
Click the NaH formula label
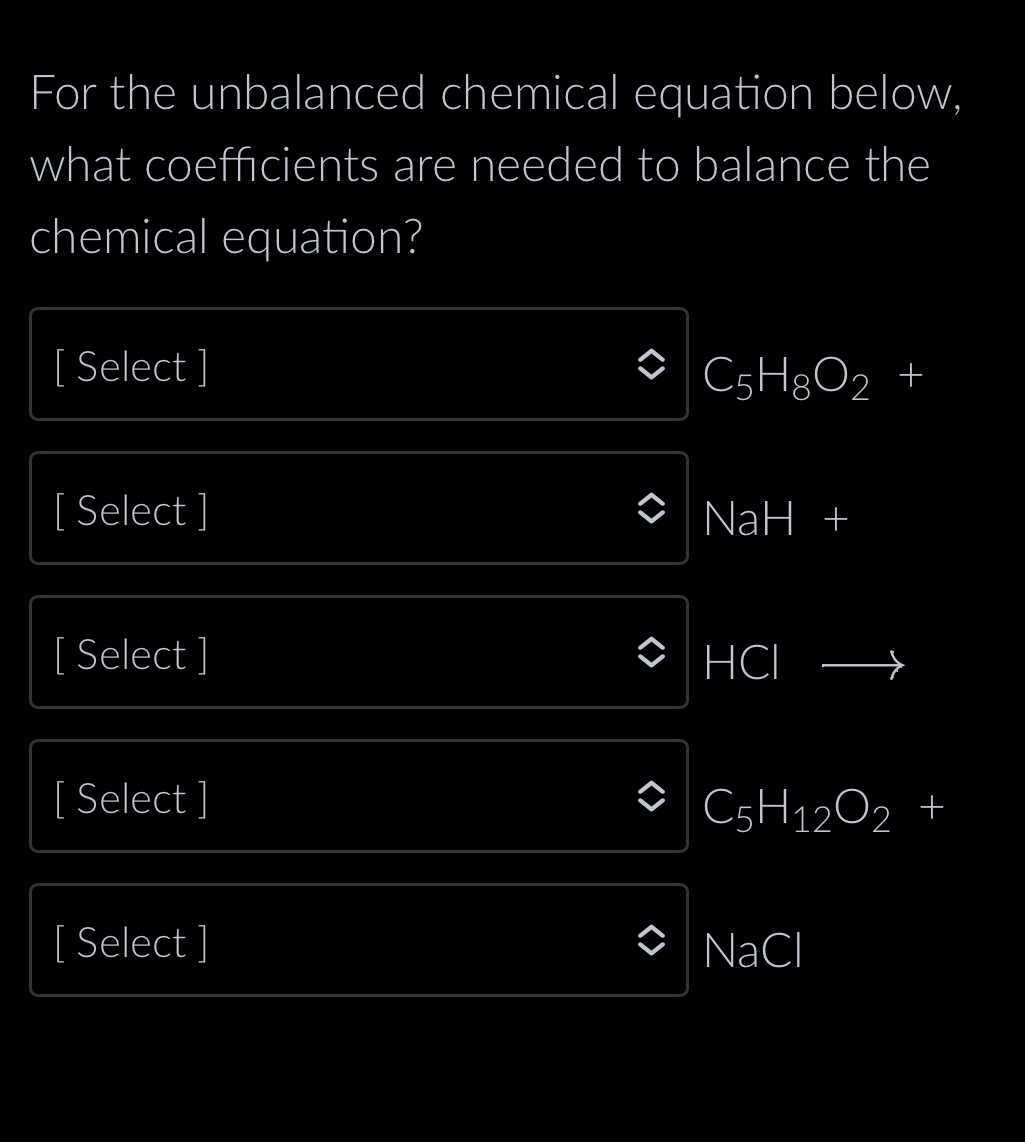pyautogui.click(x=749, y=519)
